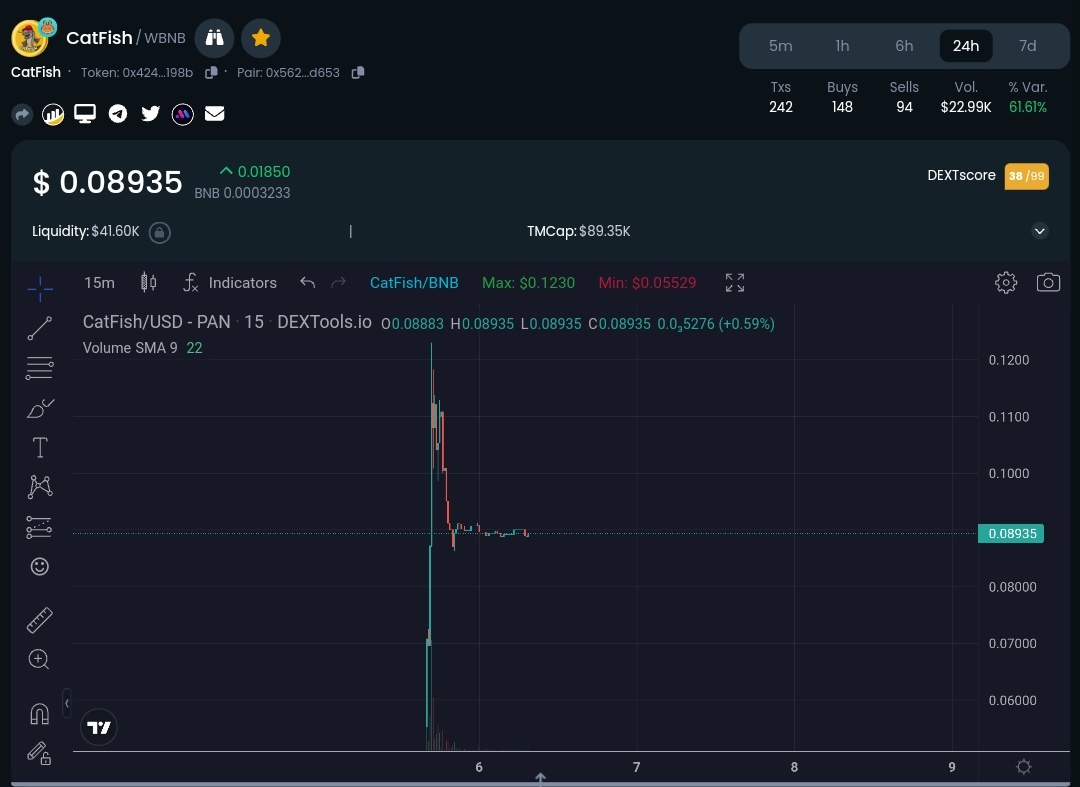Toggle the favorite star for CatFish
The width and height of the screenshot is (1080, 787).
[x=260, y=38]
